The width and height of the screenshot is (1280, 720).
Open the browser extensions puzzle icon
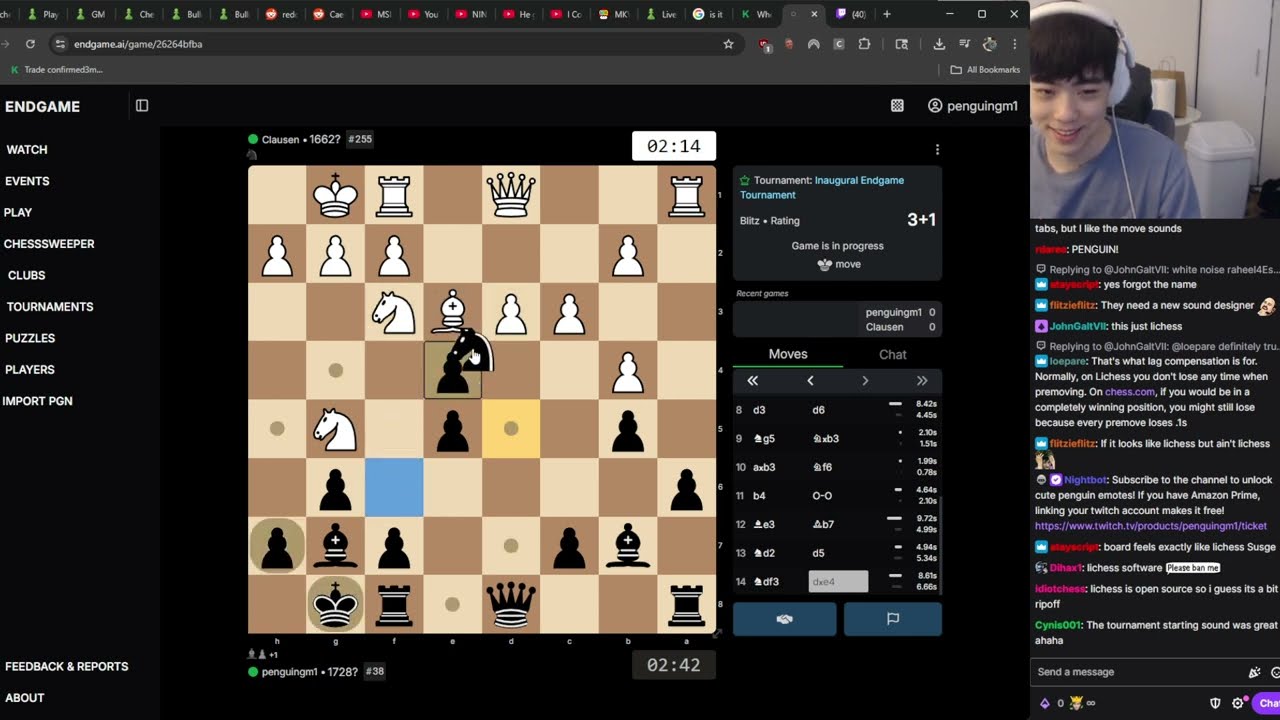864,44
